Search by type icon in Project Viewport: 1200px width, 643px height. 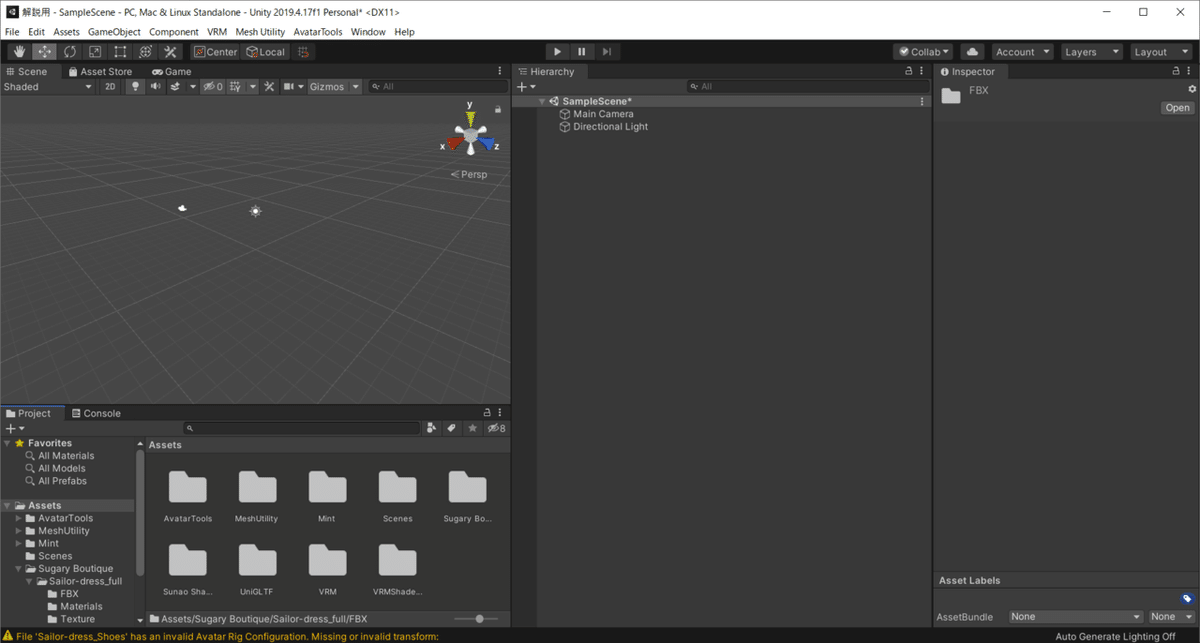pos(431,428)
